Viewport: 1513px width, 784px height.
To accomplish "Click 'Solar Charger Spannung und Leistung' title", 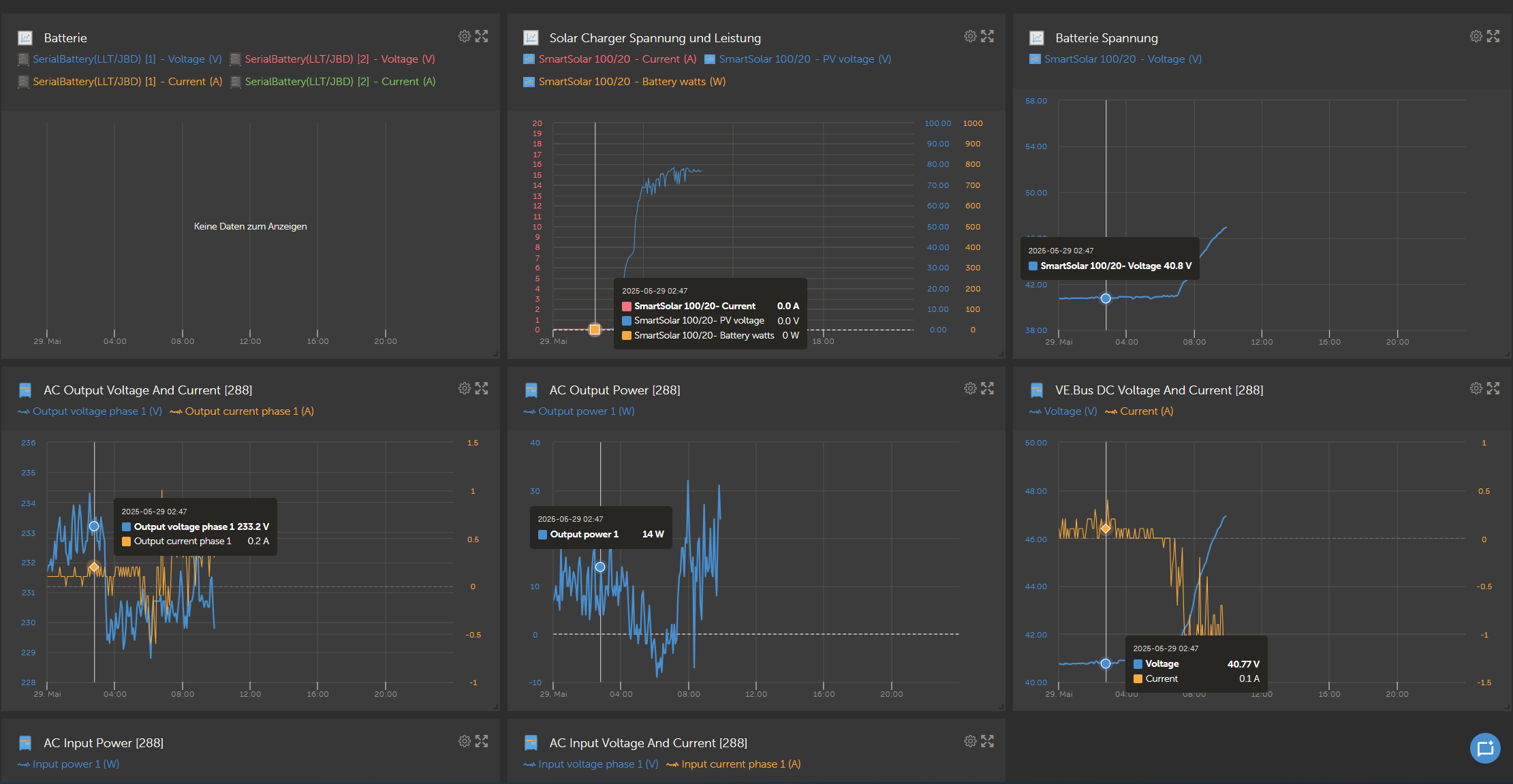I will [x=655, y=38].
